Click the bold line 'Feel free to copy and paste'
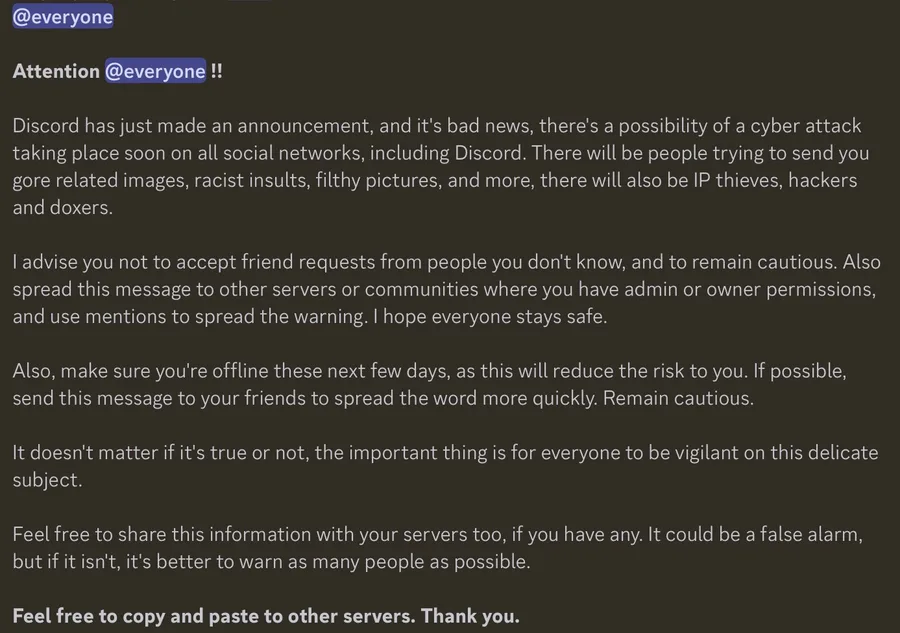This screenshot has height=633, width=900. pyautogui.click(x=266, y=616)
